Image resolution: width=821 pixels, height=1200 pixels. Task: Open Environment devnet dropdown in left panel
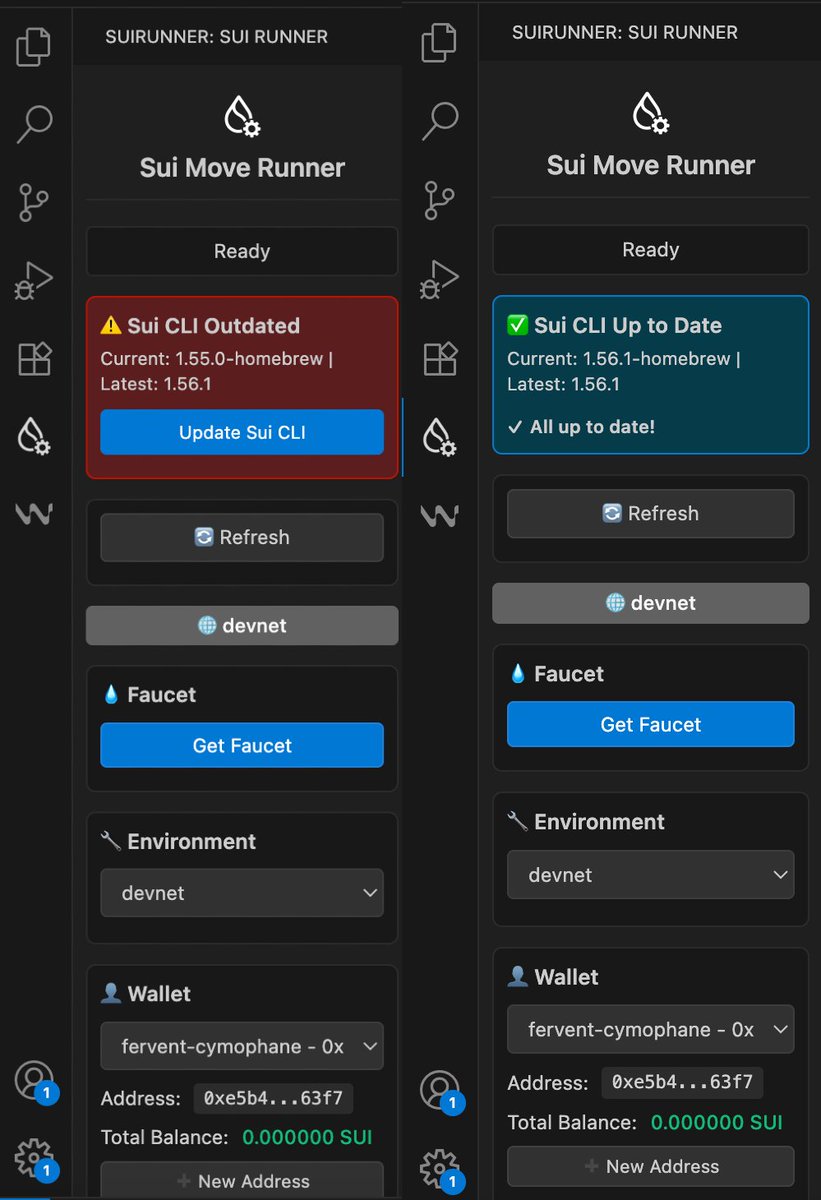(x=242, y=893)
